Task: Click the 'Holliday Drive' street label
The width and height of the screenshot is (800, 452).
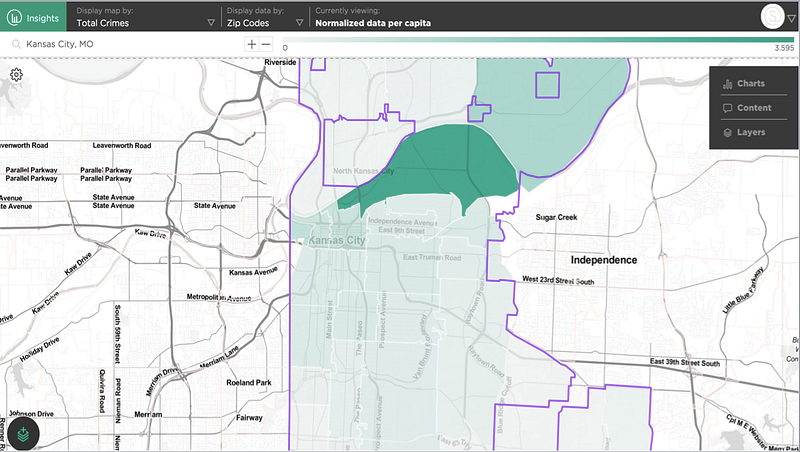Action: pyautogui.click(x=39, y=349)
